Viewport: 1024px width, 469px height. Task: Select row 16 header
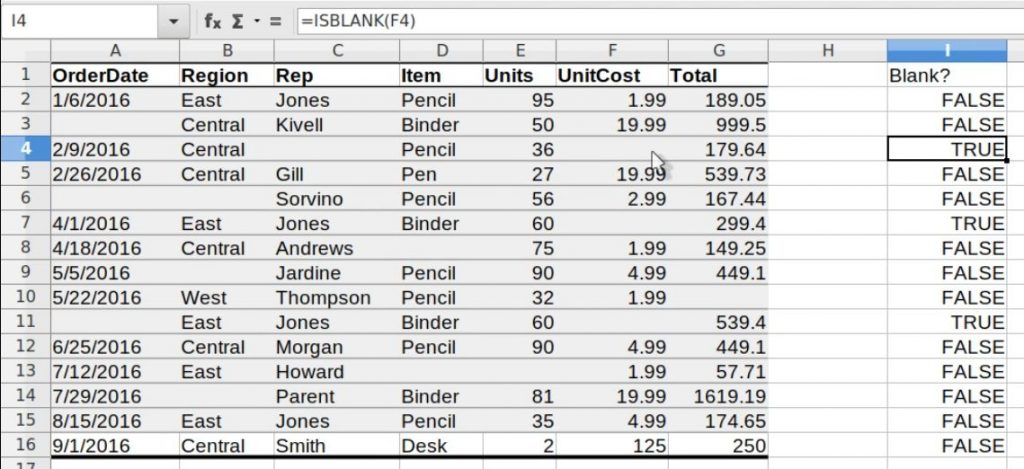pos(25,445)
